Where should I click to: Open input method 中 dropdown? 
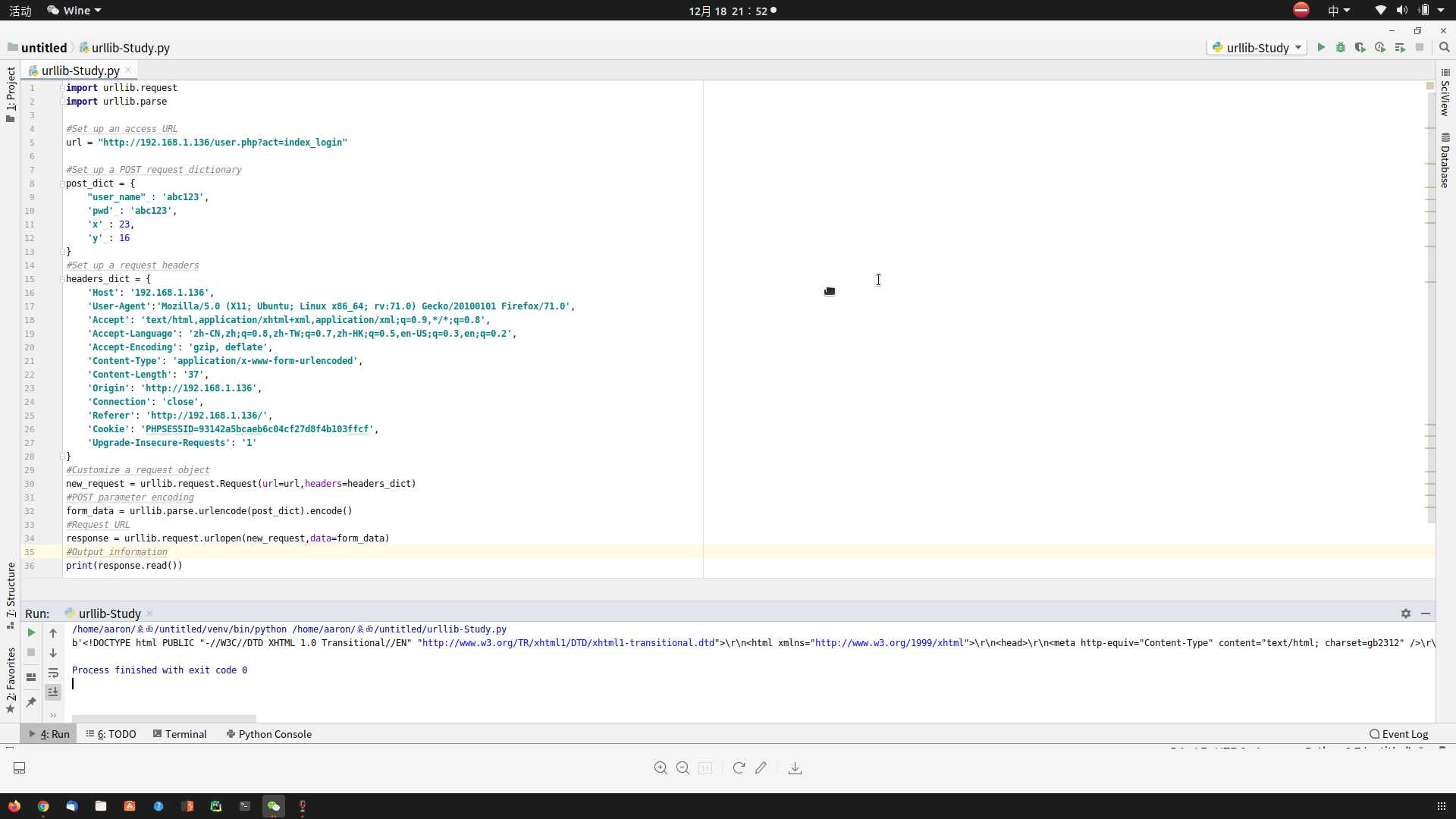coord(1338,11)
